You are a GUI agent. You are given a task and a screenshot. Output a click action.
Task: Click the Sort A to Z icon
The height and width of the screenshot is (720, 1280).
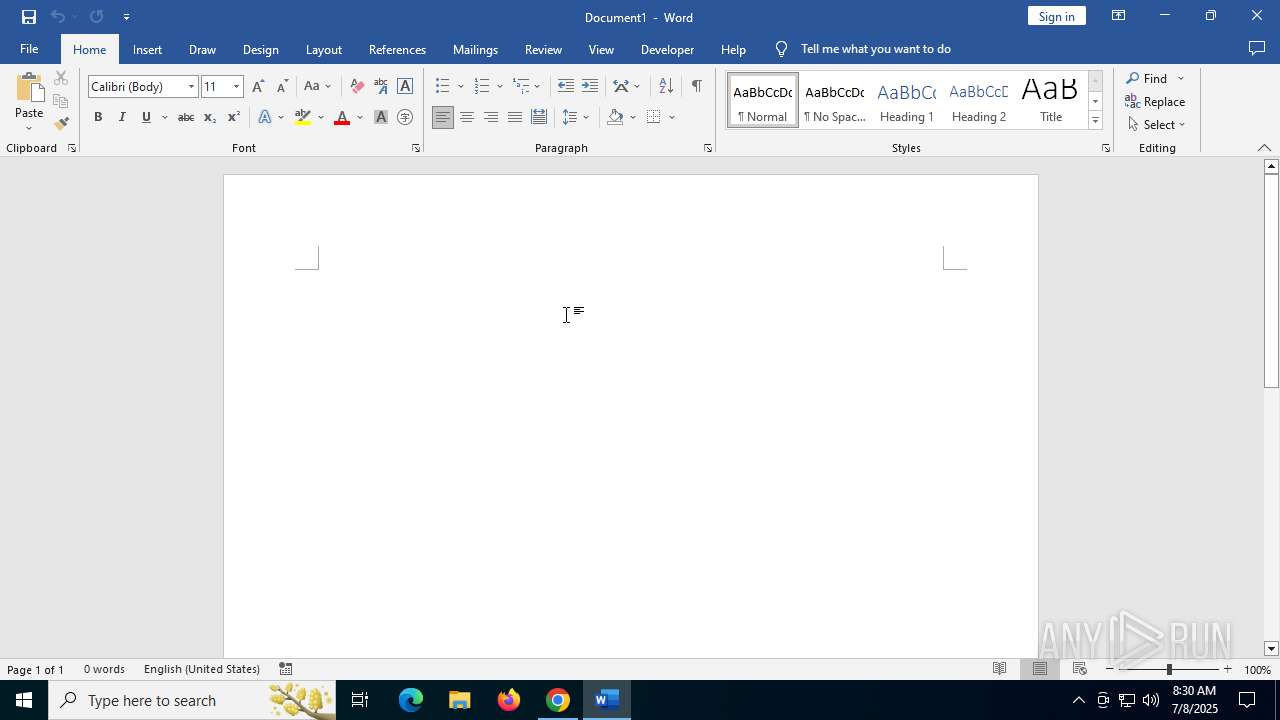(666, 86)
